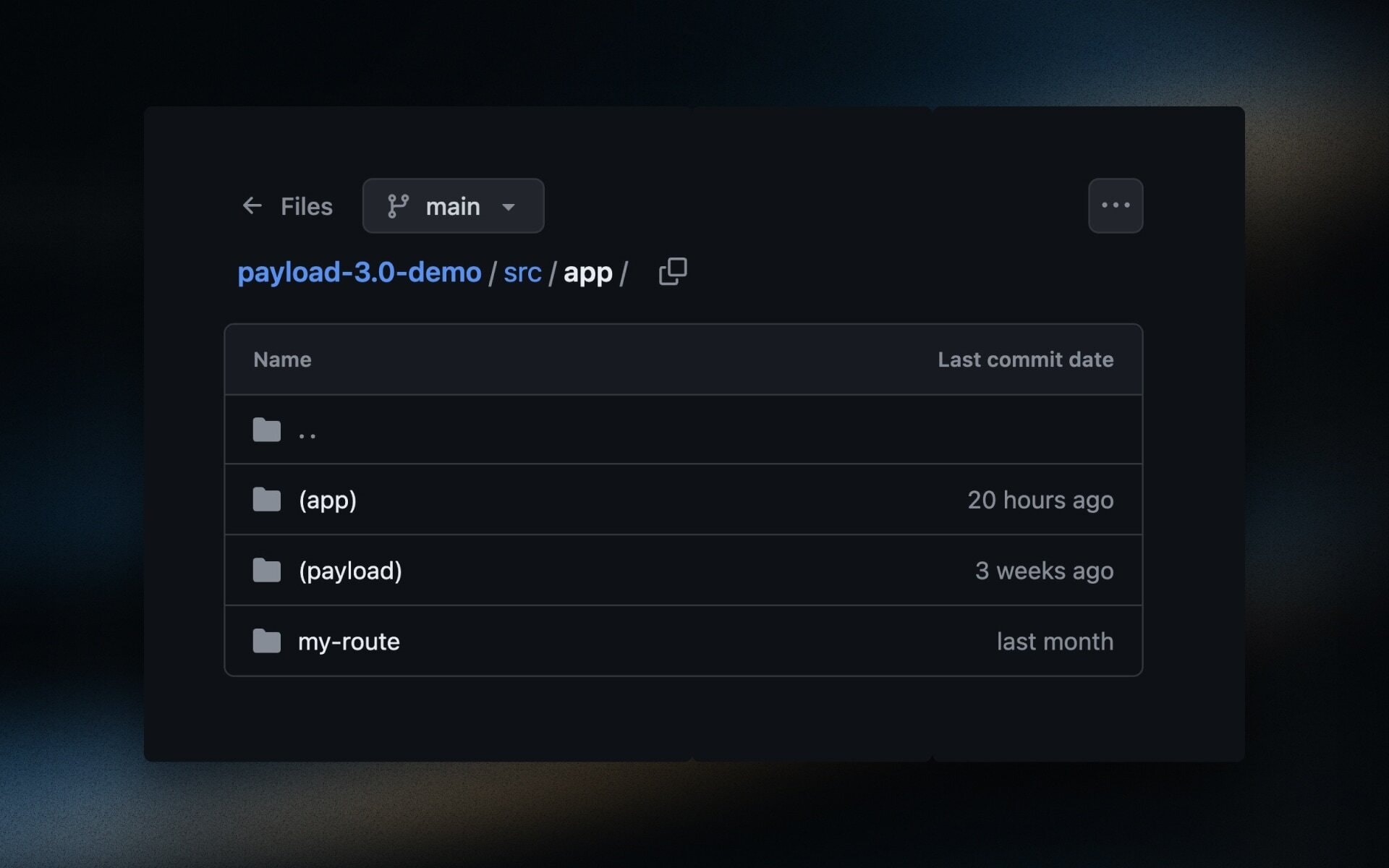This screenshot has width=1389, height=868.
Task: Open the my-route folder
Action: pyautogui.click(x=349, y=642)
